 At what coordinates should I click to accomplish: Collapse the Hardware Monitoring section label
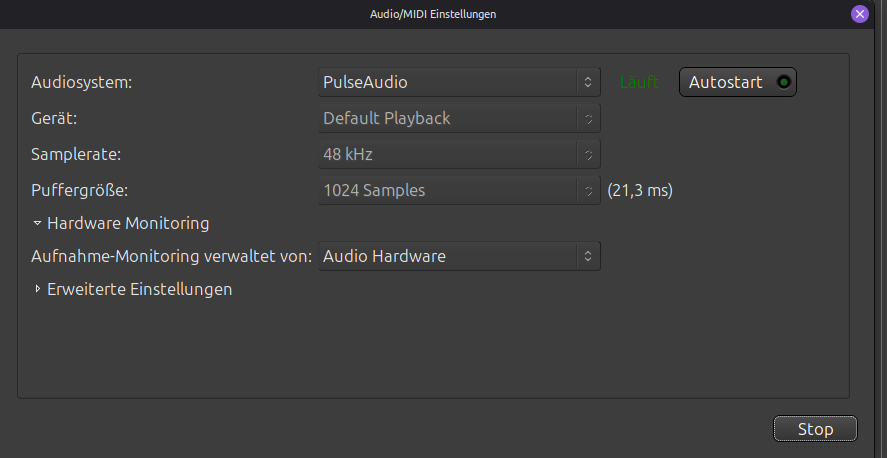point(127,223)
